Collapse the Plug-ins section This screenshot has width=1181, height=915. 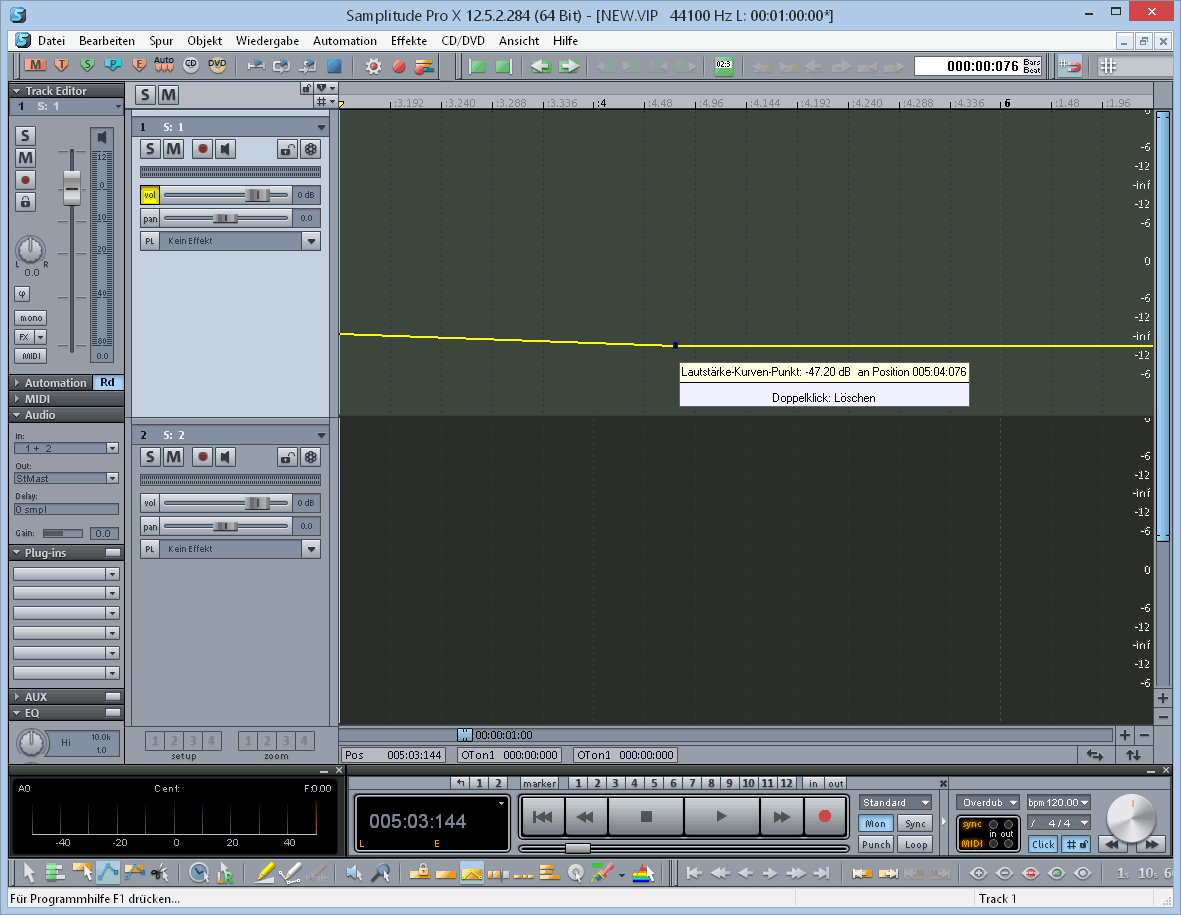click(17, 553)
